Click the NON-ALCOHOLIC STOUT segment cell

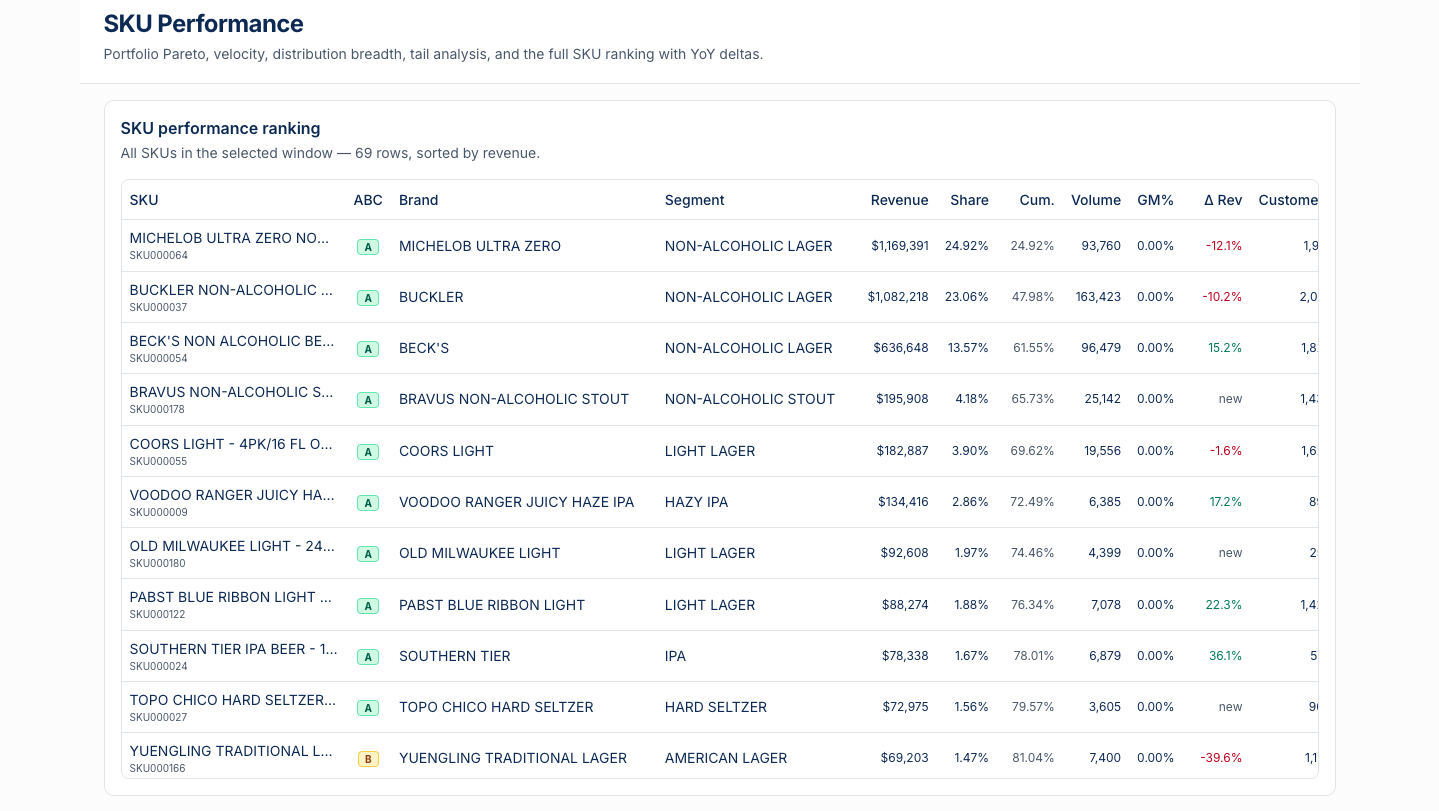pyautogui.click(x=750, y=399)
